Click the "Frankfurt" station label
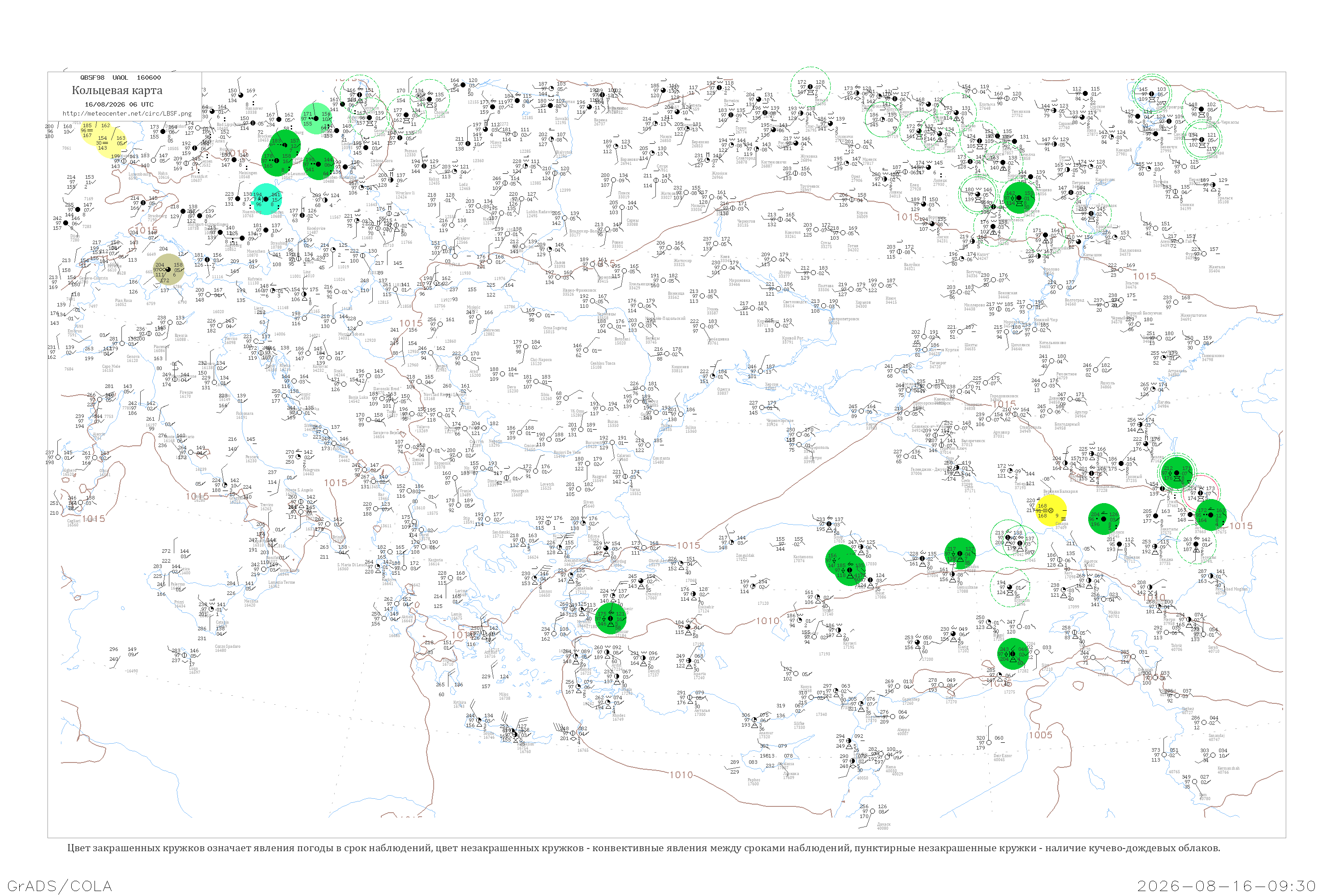This screenshot has height=896, width=1344. [198, 176]
